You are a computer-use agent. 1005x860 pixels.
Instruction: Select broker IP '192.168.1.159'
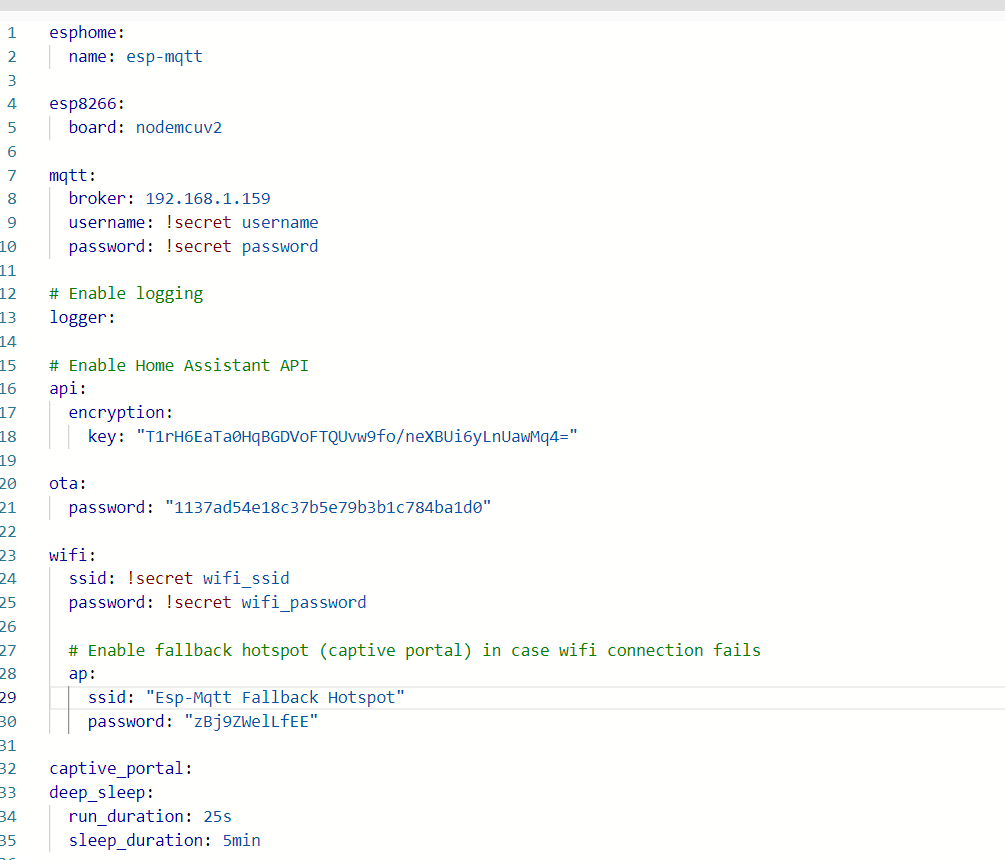208,199
